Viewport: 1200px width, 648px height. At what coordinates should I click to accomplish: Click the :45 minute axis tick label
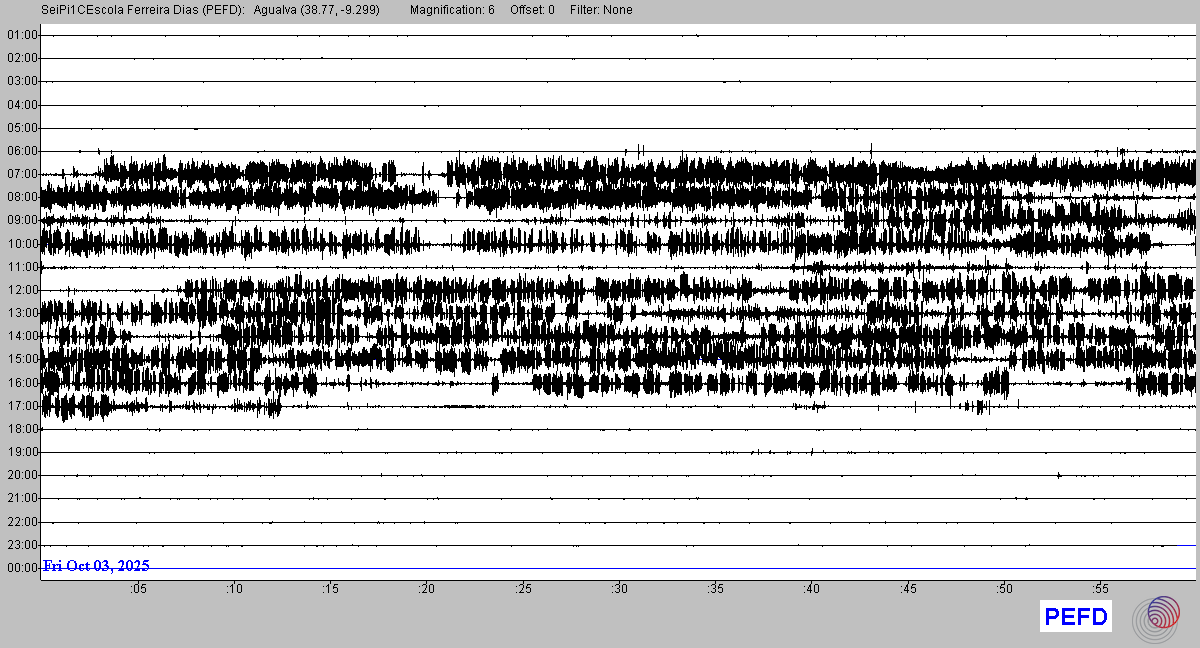click(908, 589)
